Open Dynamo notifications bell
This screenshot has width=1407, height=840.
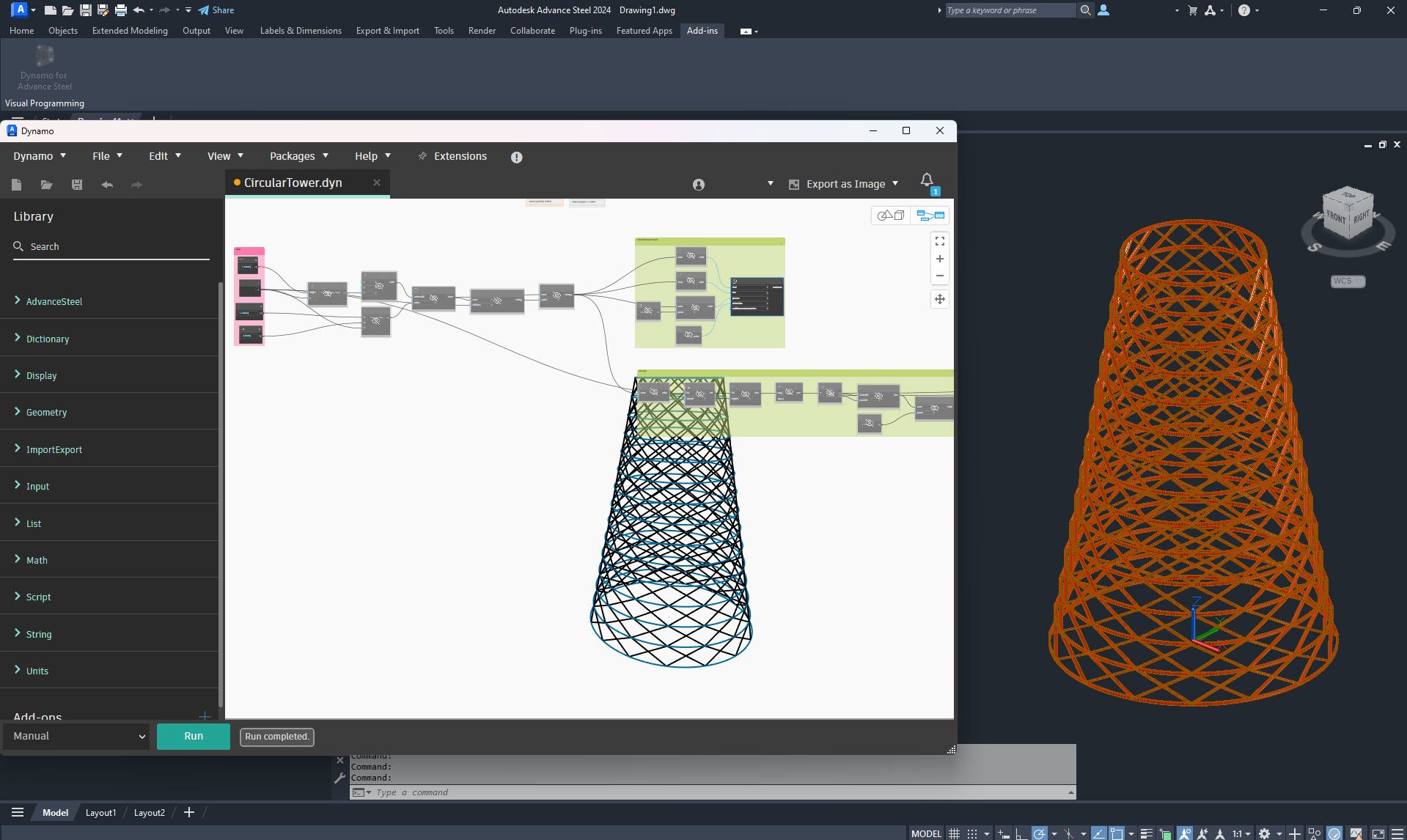point(927,180)
